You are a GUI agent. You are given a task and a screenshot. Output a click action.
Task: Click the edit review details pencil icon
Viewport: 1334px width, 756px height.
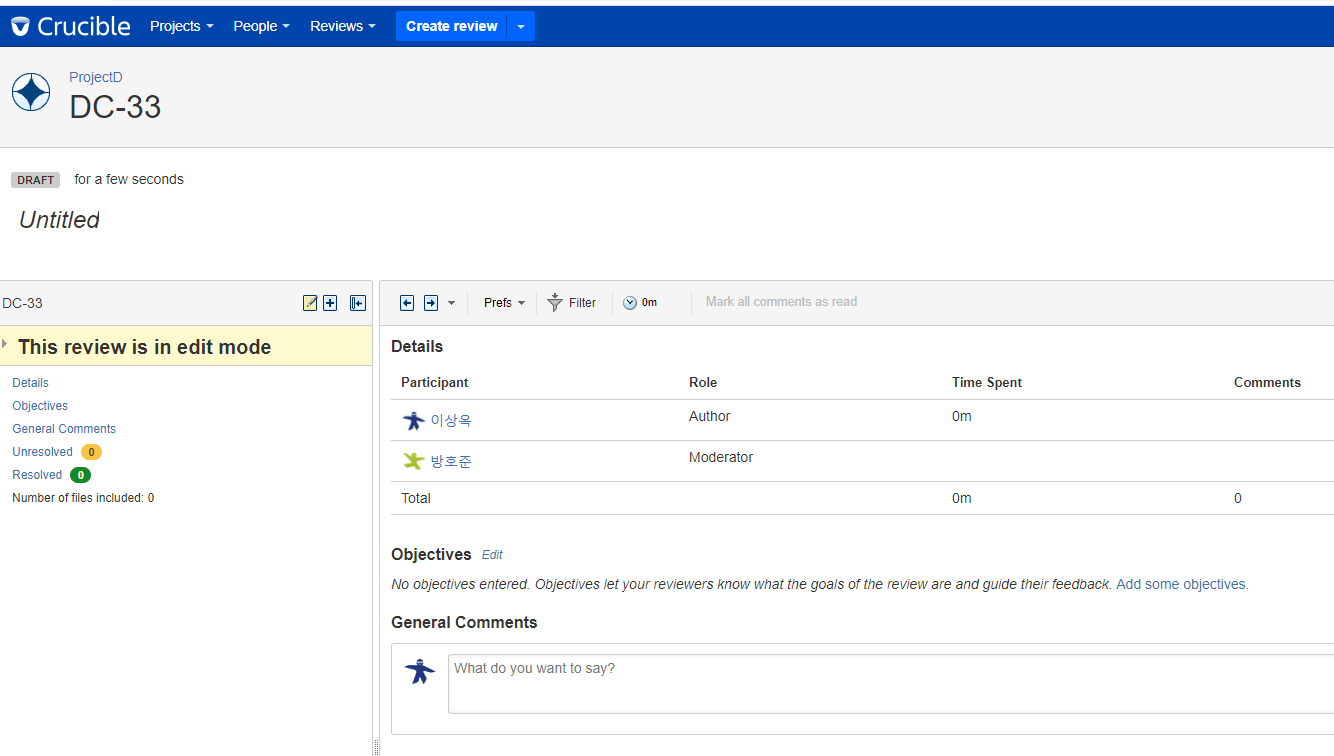310,303
